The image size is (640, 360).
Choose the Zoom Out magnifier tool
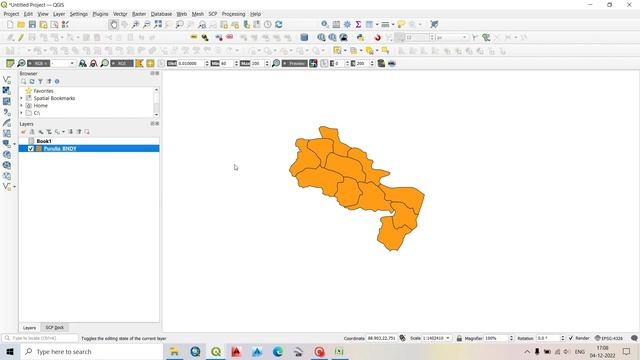coord(147,24)
